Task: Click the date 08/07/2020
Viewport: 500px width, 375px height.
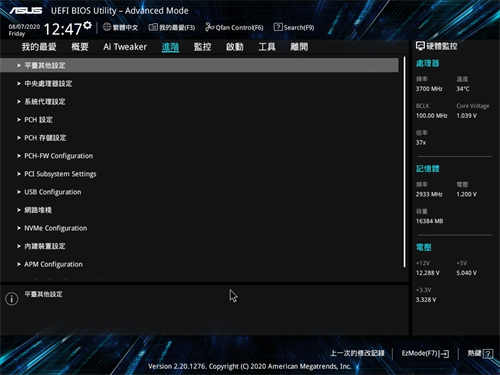Action: pyautogui.click(x=24, y=26)
